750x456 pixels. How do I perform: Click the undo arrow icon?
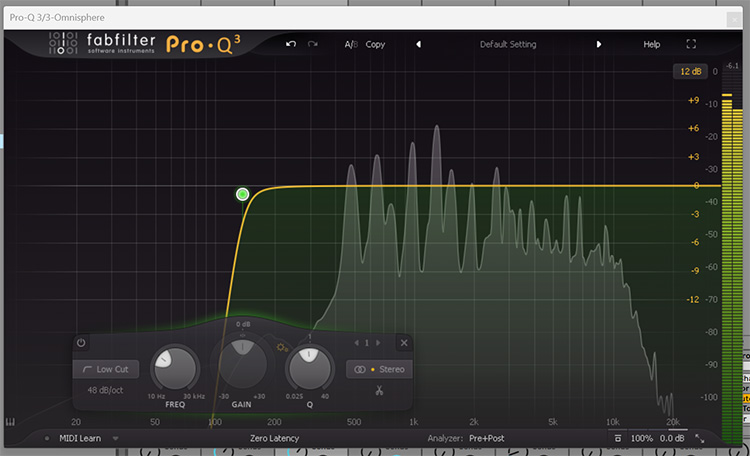(291, 44)
